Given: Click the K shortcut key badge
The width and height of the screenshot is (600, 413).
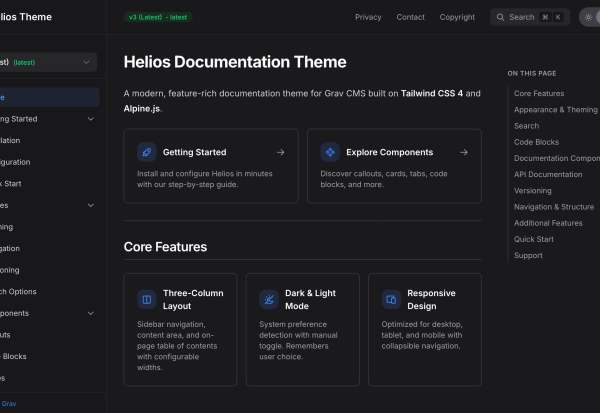Looking at the screenshot, I should coord(558,17).
